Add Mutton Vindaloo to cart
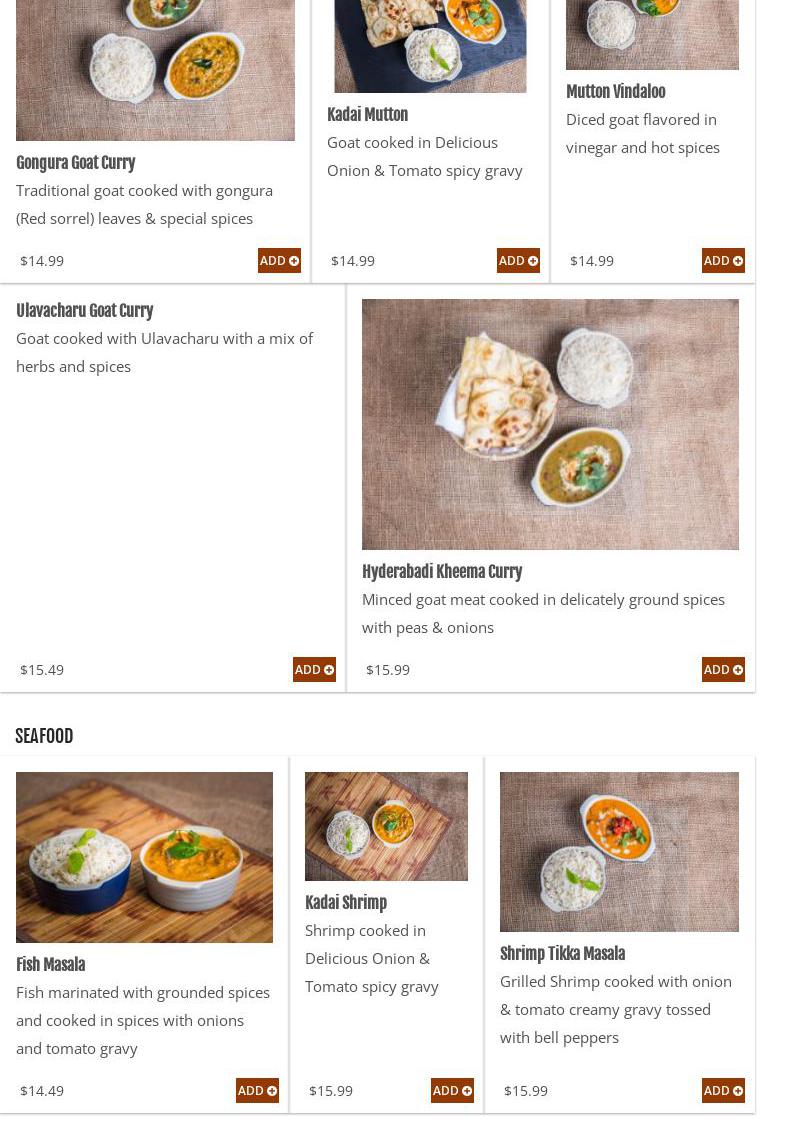 723,261
